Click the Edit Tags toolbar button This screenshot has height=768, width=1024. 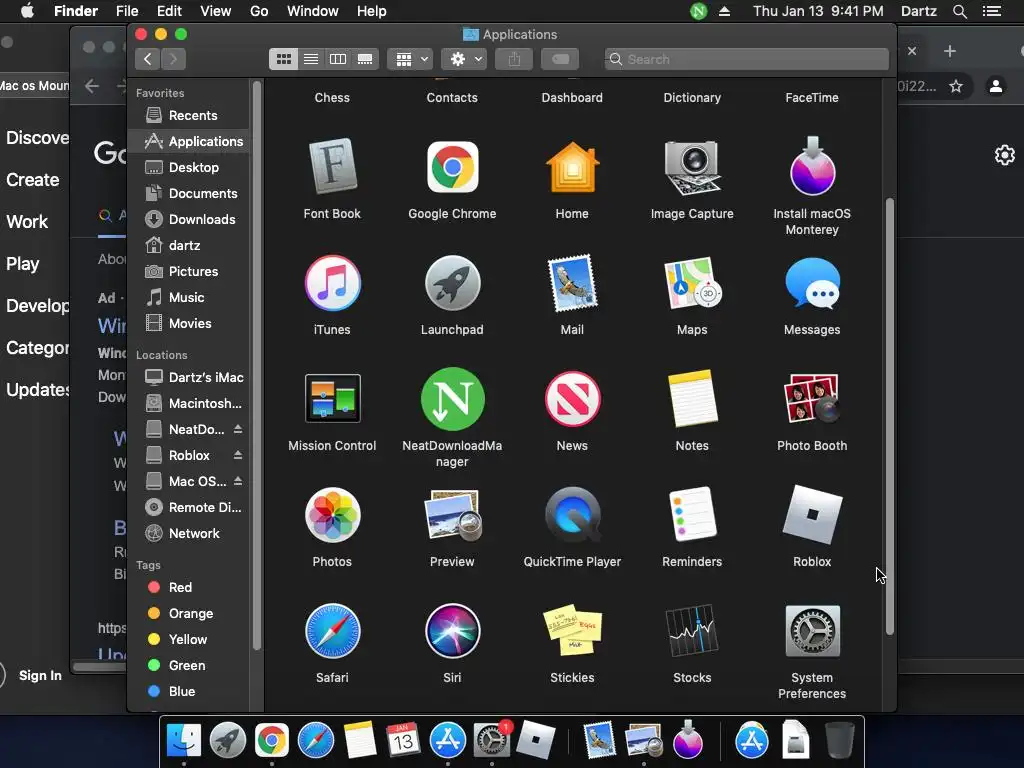point(560,59)
